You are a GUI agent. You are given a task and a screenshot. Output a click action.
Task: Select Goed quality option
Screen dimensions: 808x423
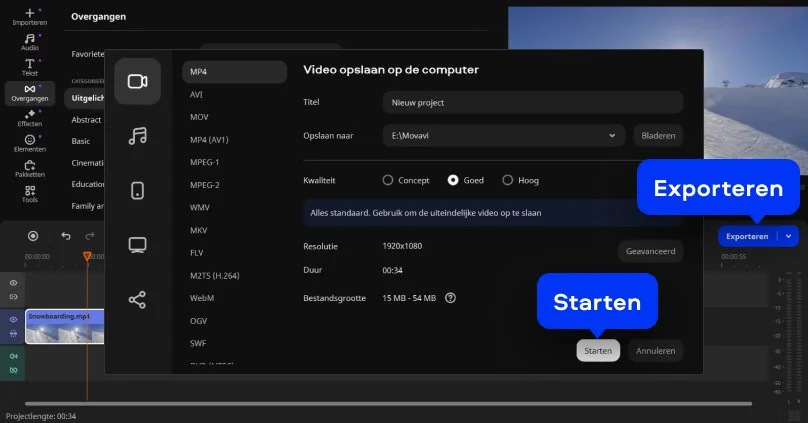click(x=466, y=180)
